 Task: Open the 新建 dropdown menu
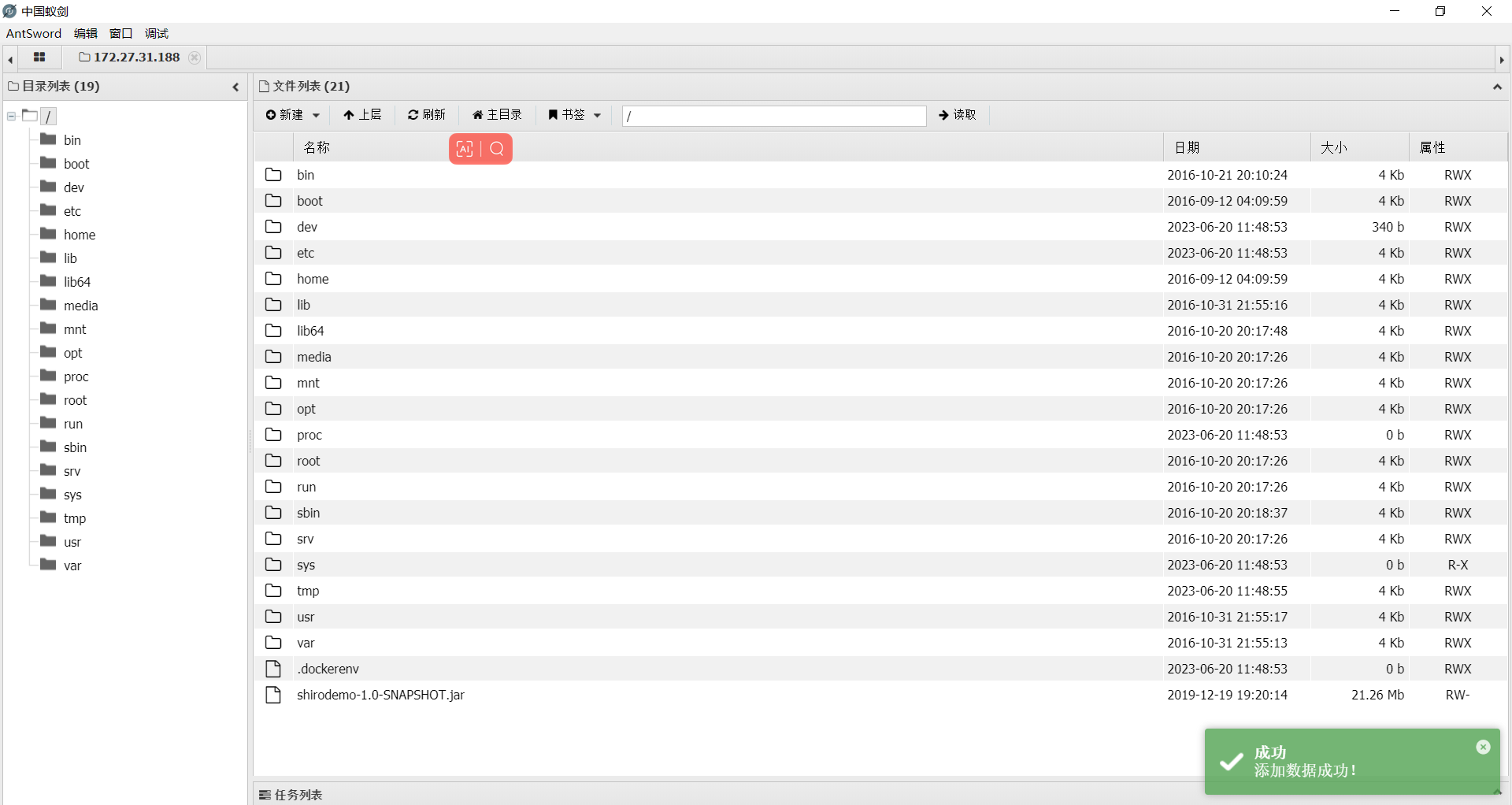click(x=292, y=115)
